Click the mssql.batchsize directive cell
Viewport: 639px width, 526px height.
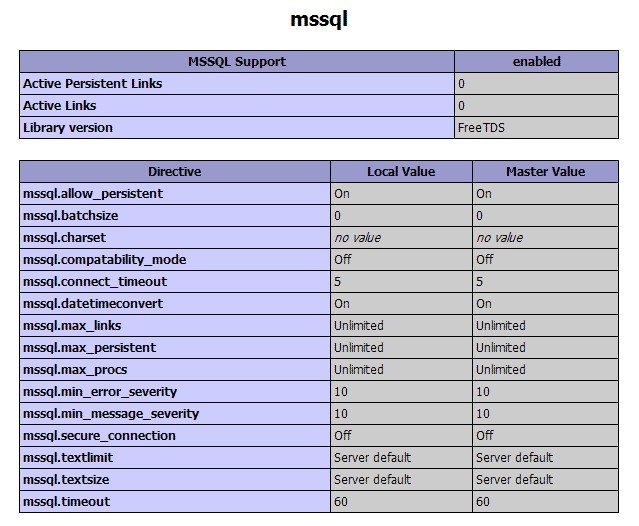coord(175,216)
